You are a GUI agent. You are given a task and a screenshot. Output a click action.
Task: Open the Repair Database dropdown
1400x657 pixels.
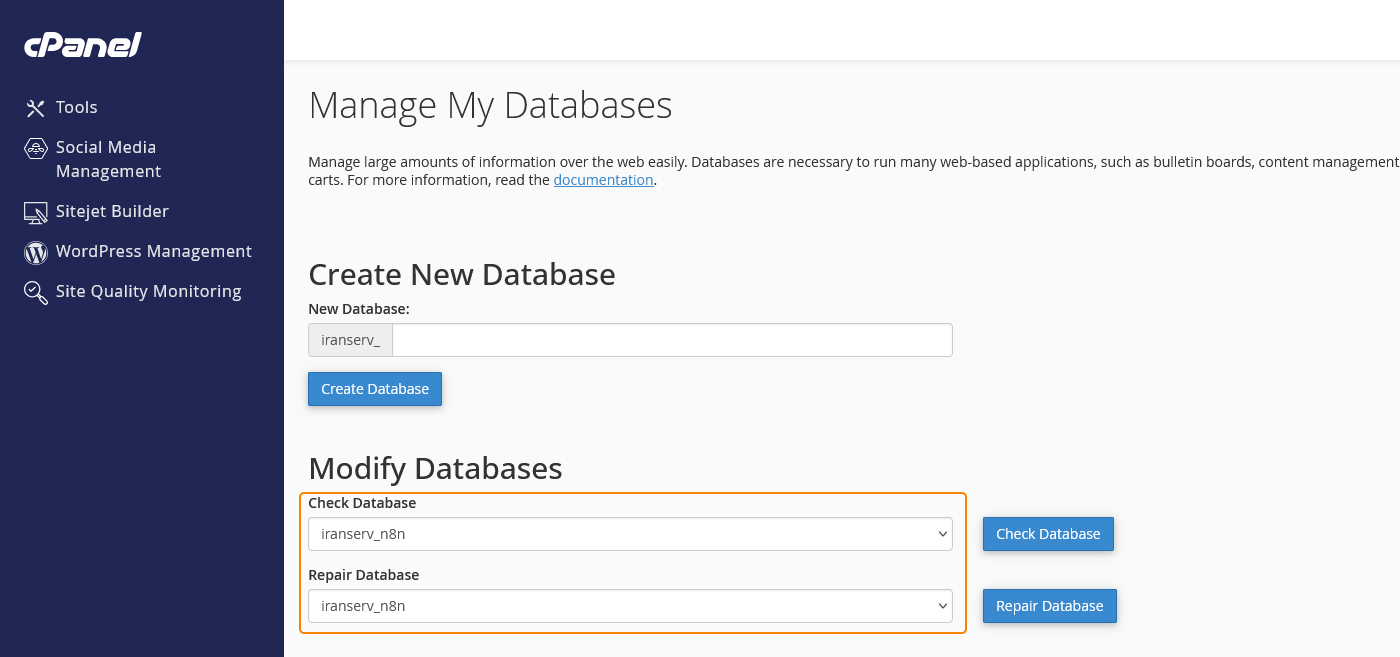pos(630,605)
